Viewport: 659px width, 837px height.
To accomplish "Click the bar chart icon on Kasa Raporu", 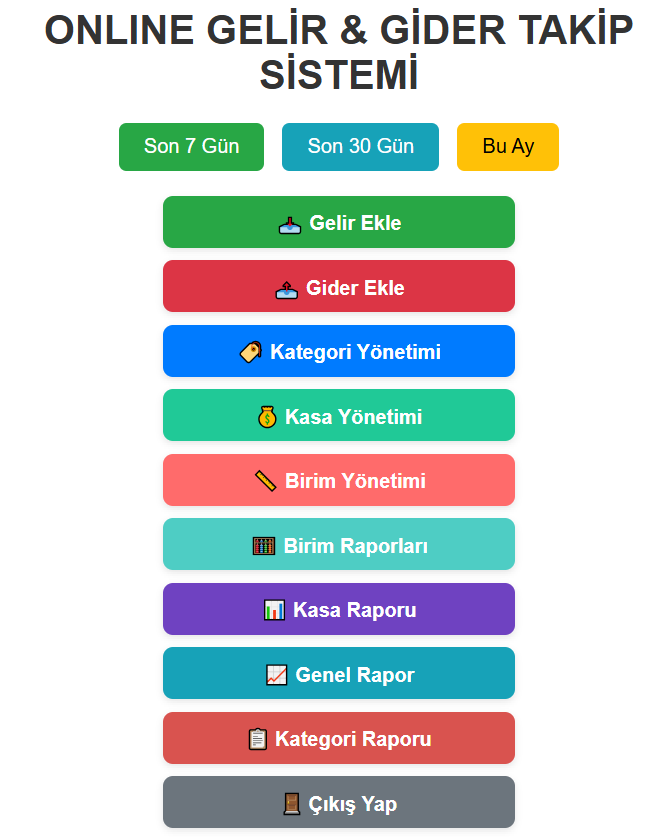I will 274,610.
